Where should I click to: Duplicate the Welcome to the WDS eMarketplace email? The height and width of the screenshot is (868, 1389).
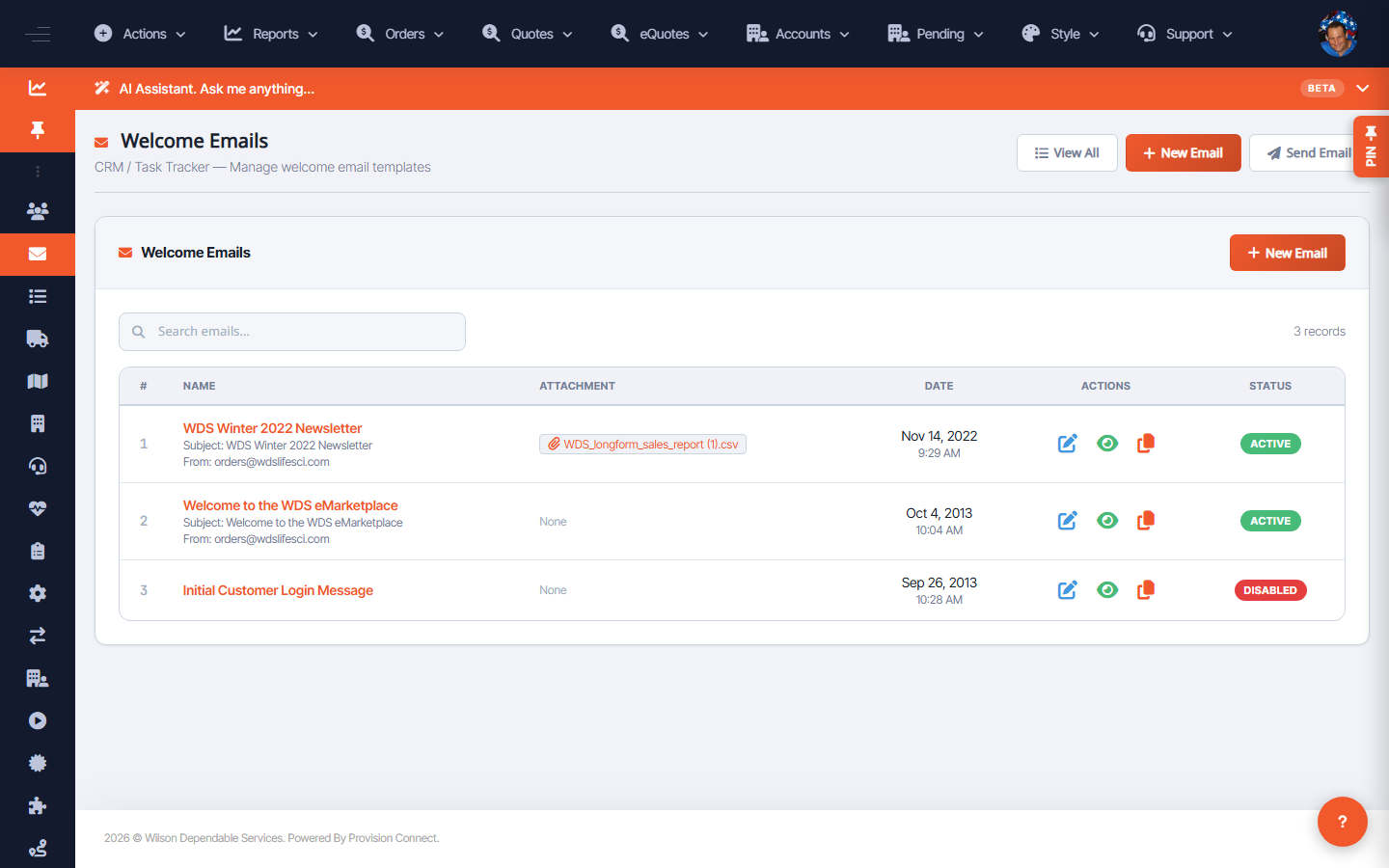(x=1146, y=521)
